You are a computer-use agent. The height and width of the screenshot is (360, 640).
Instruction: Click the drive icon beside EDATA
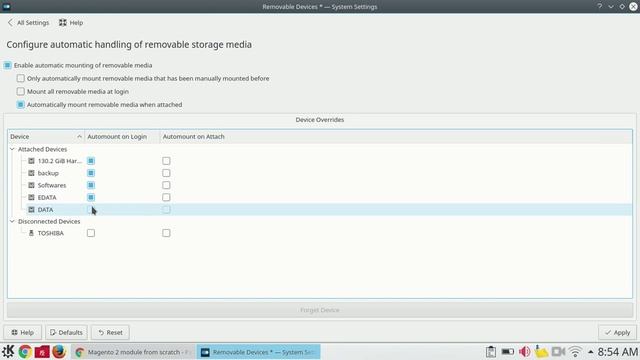[31, 198]
